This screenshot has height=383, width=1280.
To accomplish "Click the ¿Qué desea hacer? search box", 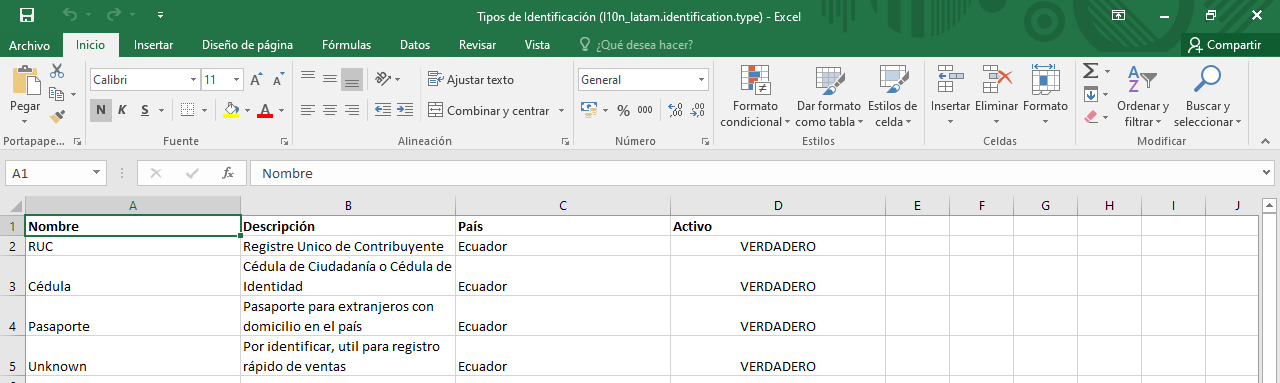I will pyautogui.click(x=637, y=45).
